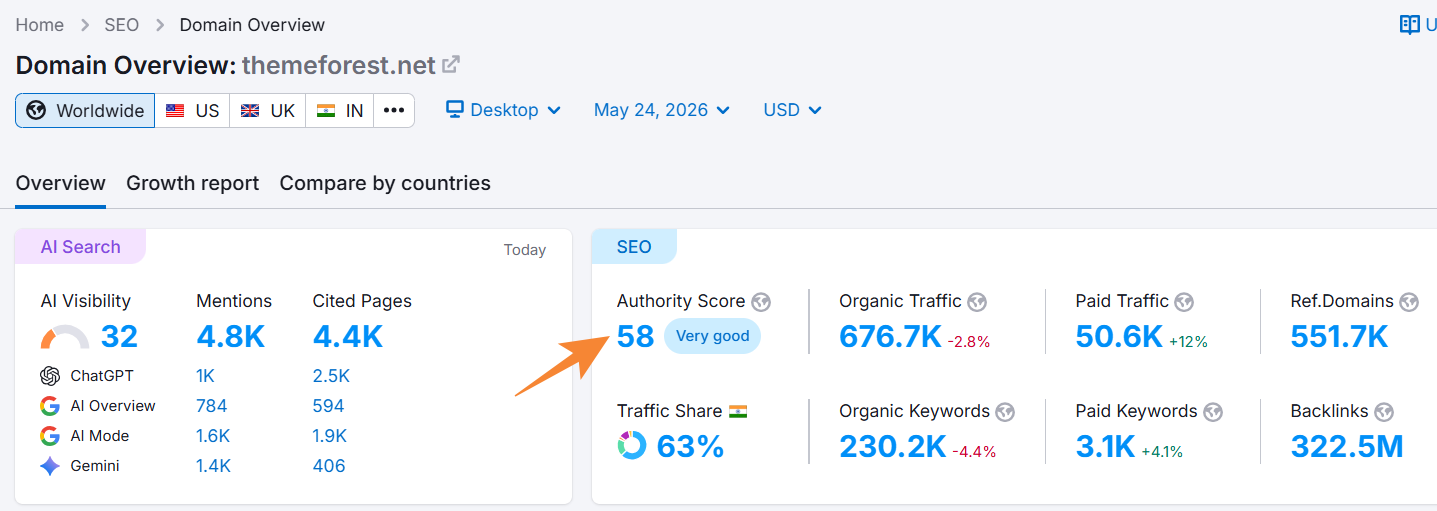Click the user manual book icon
This screenshot has width=1437, height=511.
[x=1409, y=25]
